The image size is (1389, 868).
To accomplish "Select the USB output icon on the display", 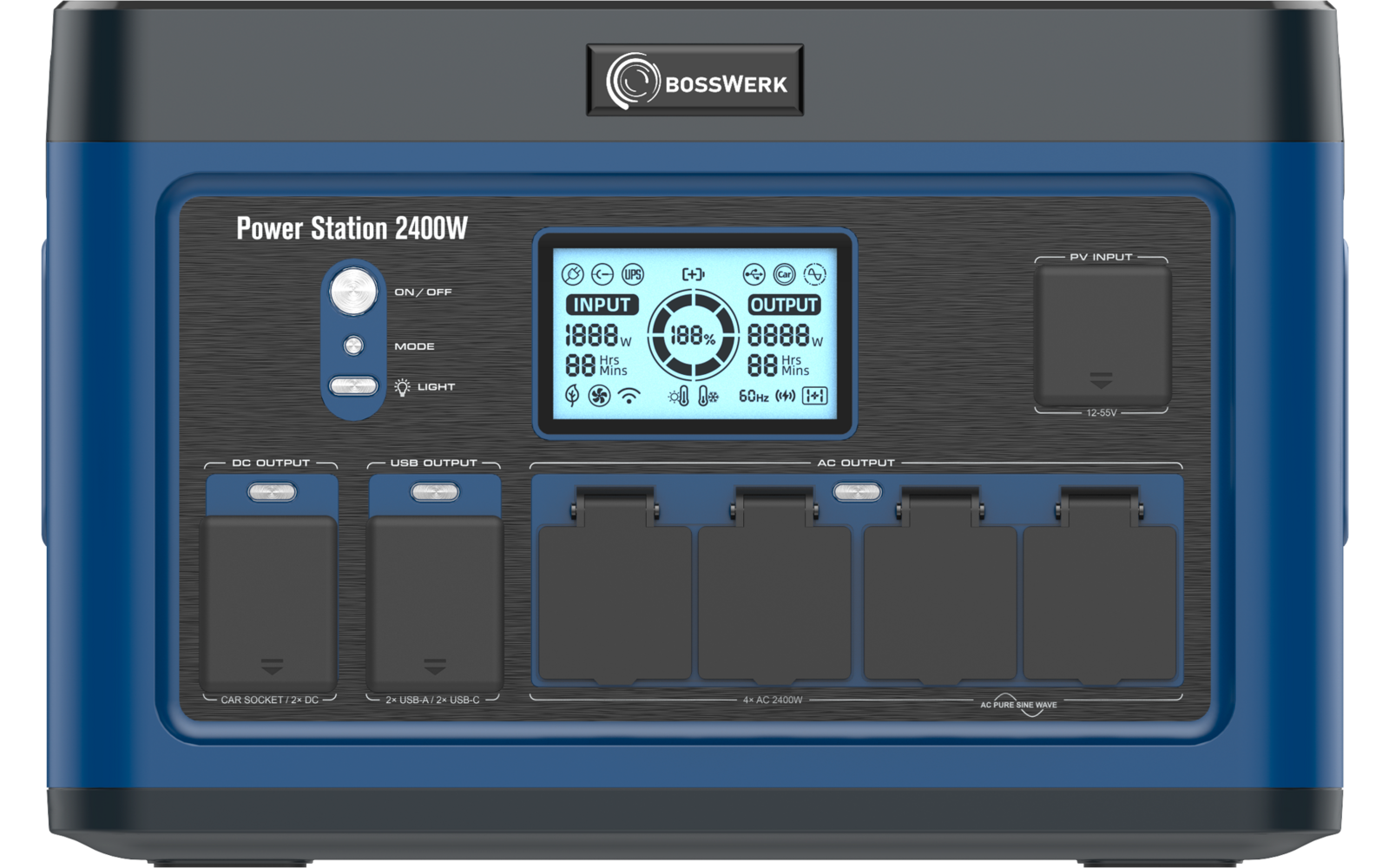I will 754,275.
